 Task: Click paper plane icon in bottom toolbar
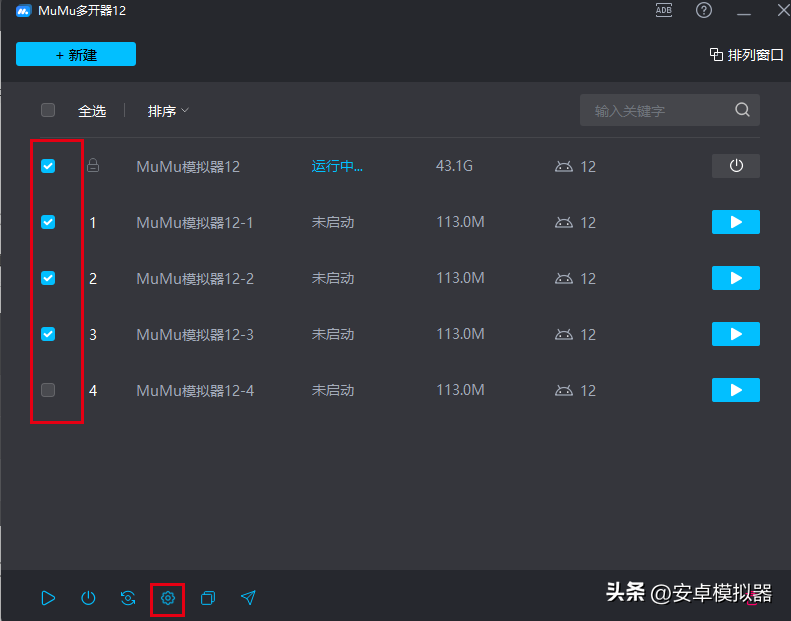(248, 598)
